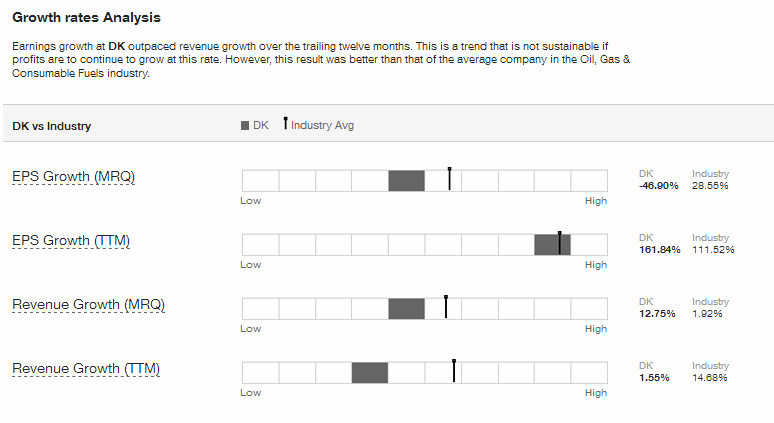The image size is (774, 423).
Task: Select the DK value 12.75%
Action: (x=657, y=314)
